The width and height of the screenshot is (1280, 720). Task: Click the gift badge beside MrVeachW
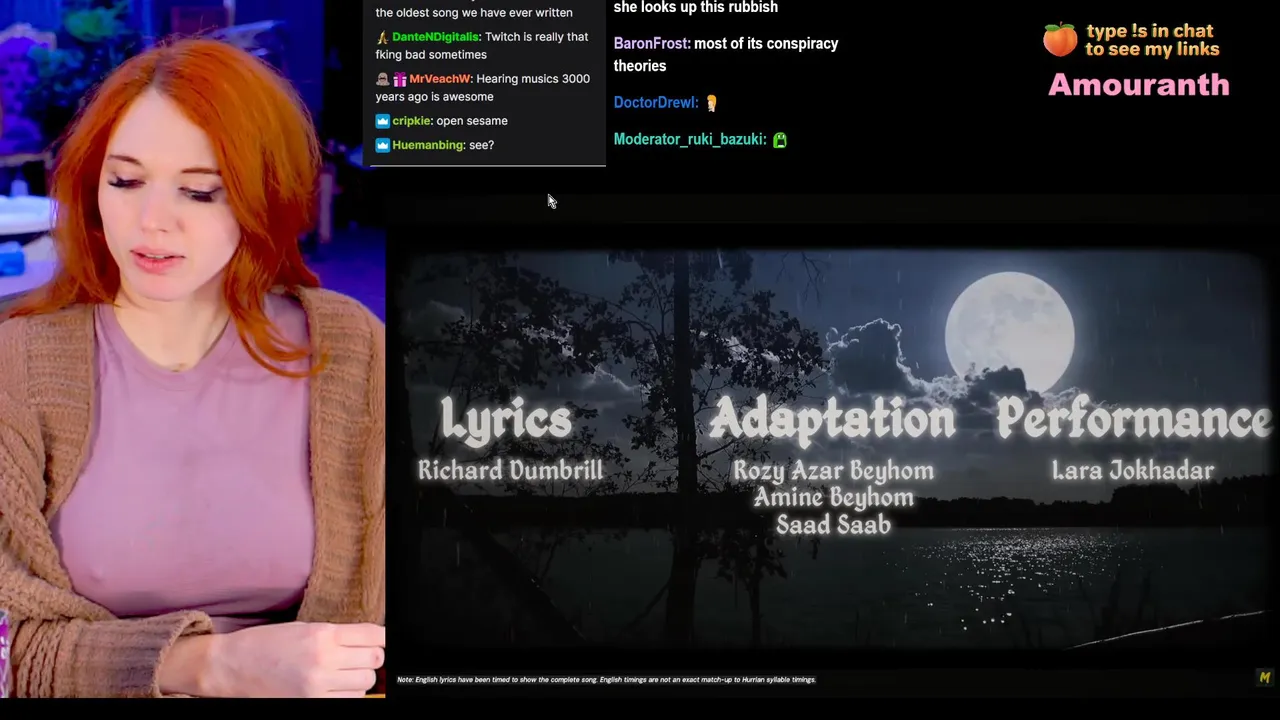(x=399, y=79)
